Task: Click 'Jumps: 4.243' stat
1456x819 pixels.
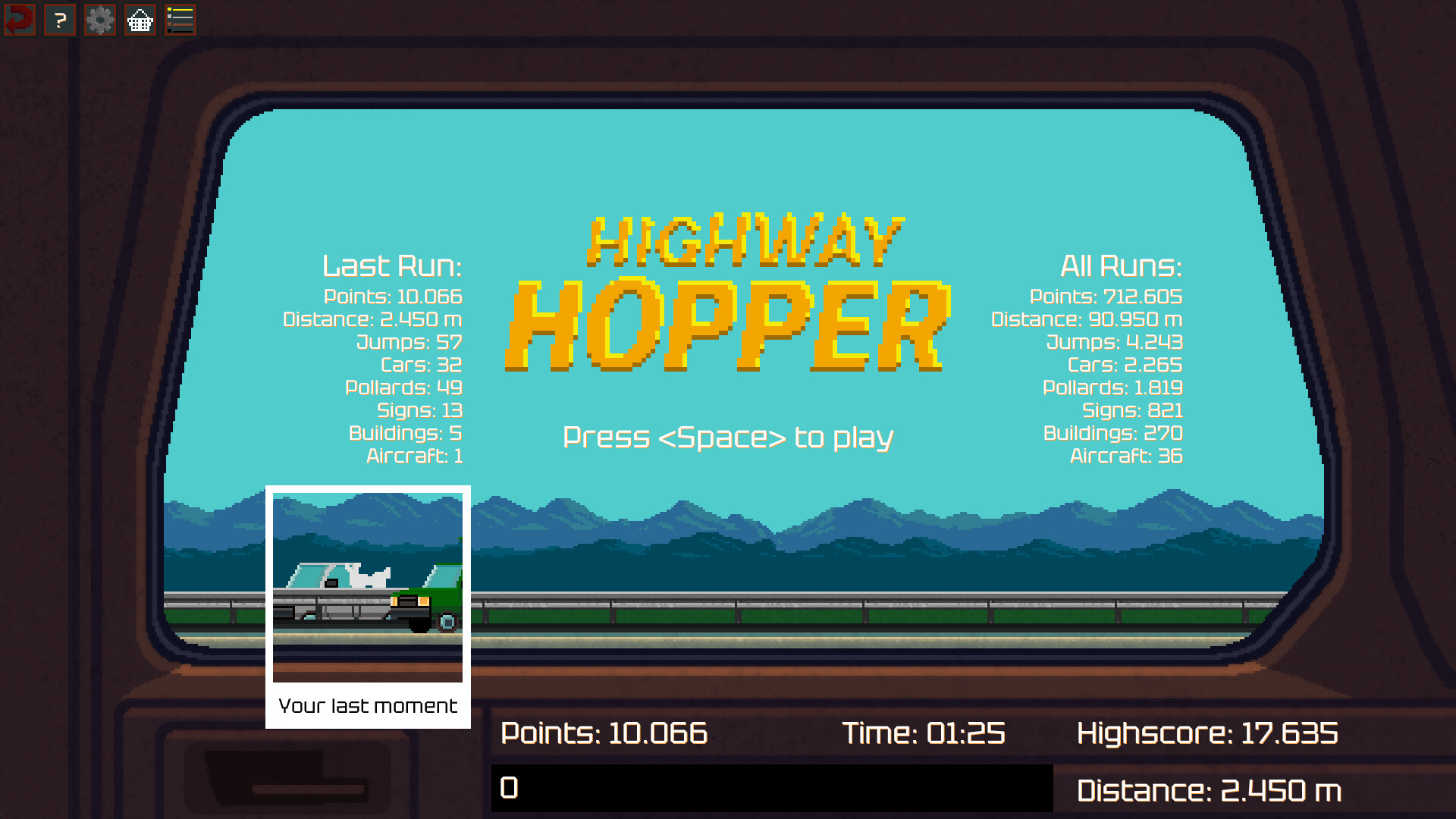Action: point(1115,342)
